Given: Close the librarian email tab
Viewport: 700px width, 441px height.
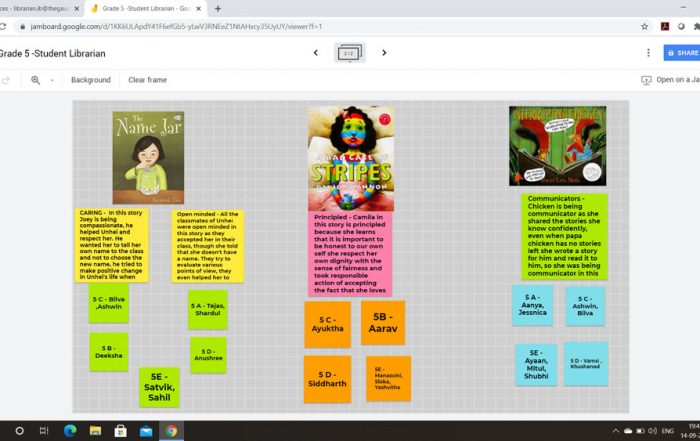Looking at the screenshot, I should 76,8.
